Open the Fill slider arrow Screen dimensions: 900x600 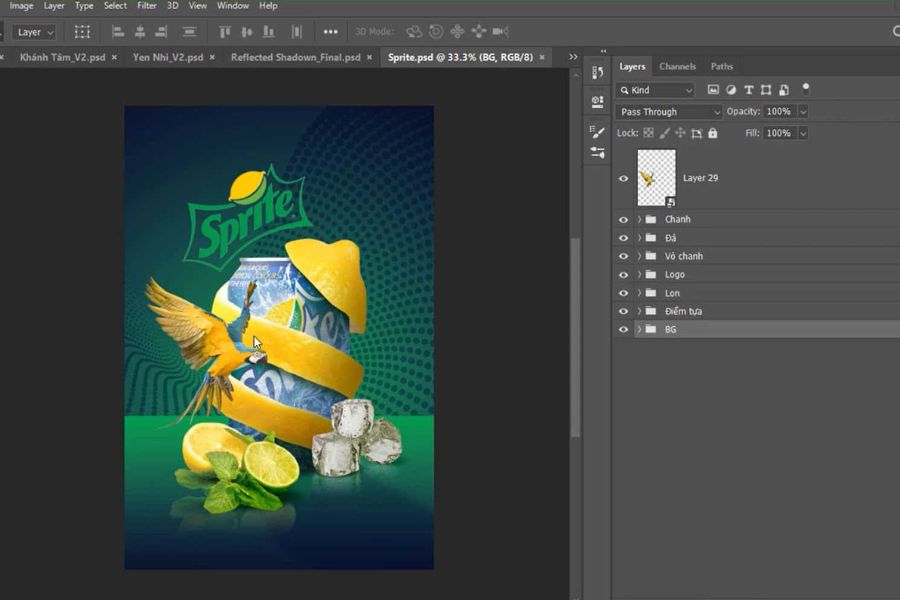[803, 133]
